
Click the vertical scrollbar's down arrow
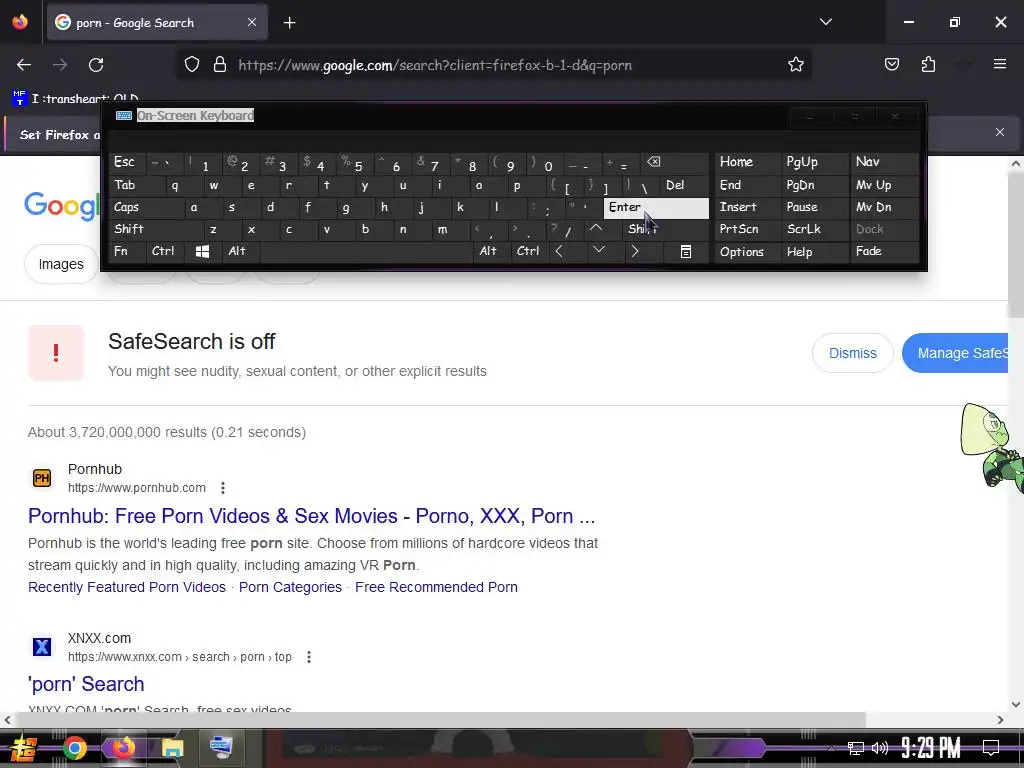point(1016,704)
